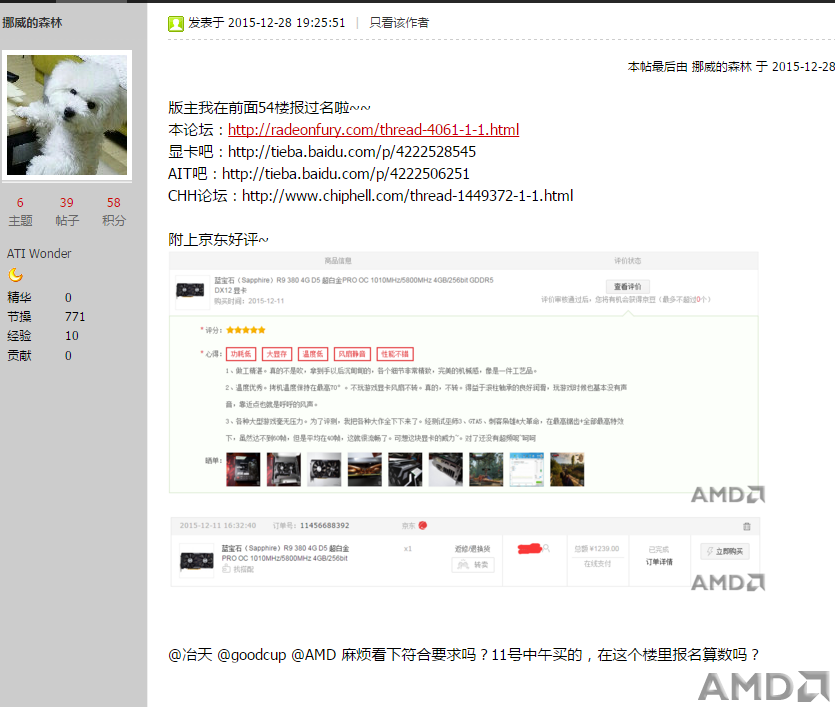The image size is (835, 707).
Task: Click the 转卖 button in order row
Action: (473, 564)
